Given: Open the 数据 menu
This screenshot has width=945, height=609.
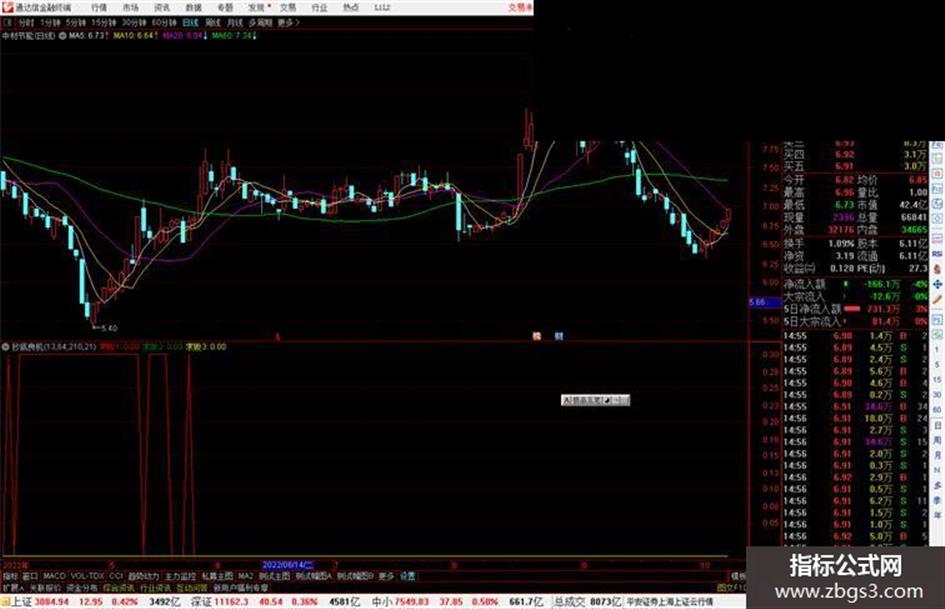Looking at the screenshot, I should pos(193,8).
